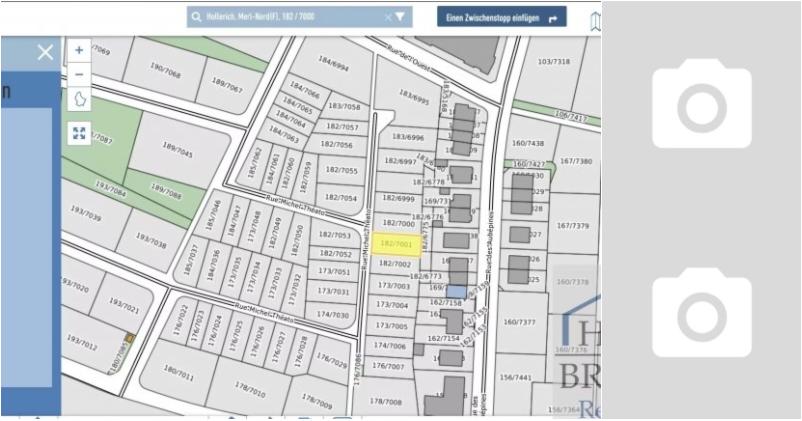Clear the address search field

pyautogui.click(x=387, y=17)
